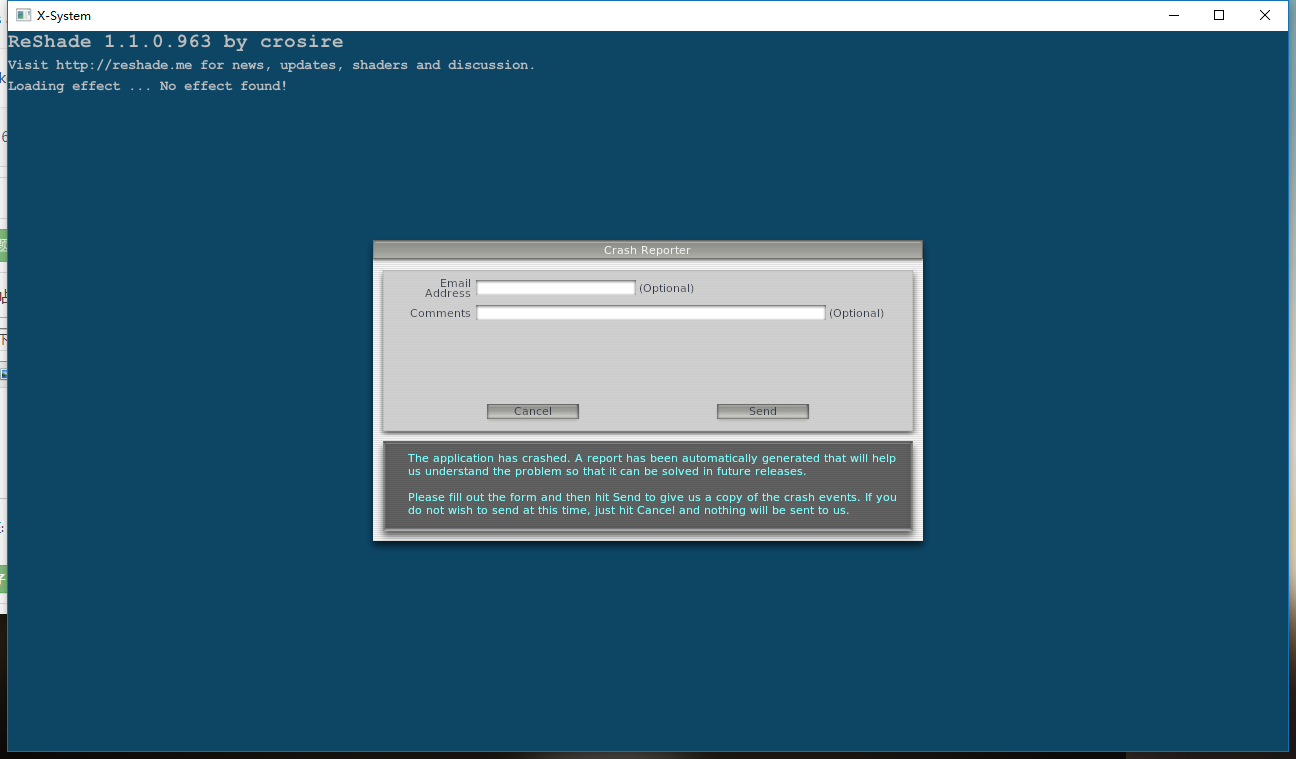Screen dimensions: 1296x759
Task: Cancel the crash report
Action: click(x=533, y=411)
